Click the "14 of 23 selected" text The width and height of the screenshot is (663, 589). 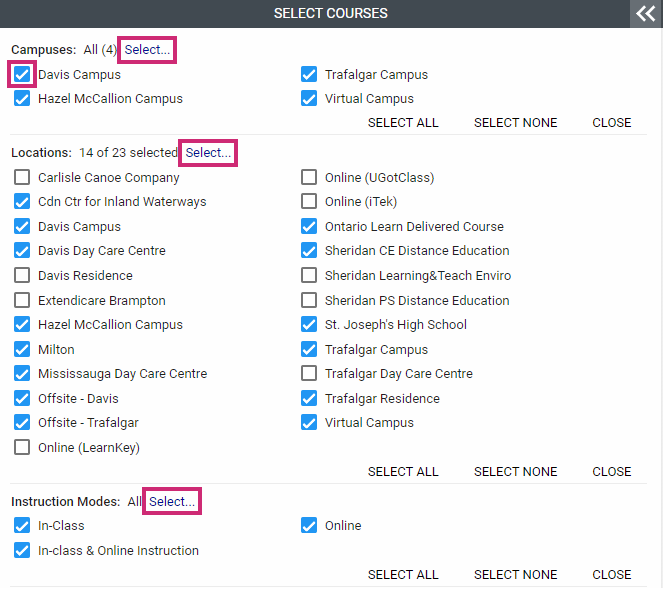[129, 153]
